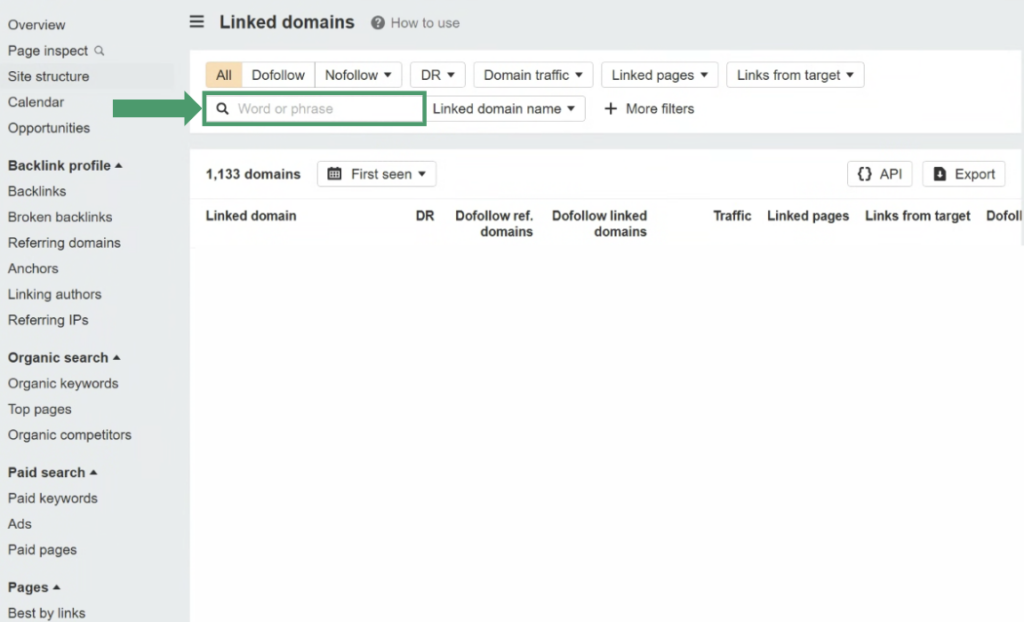Click the Page inspect search icon

click(x=99, y=50)
